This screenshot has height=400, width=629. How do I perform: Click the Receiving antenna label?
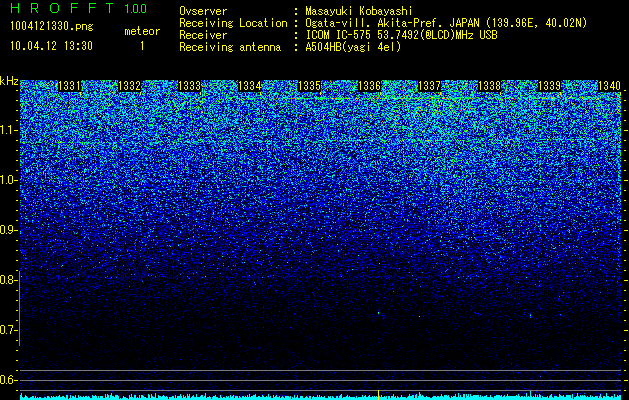[x=230, y=47]
